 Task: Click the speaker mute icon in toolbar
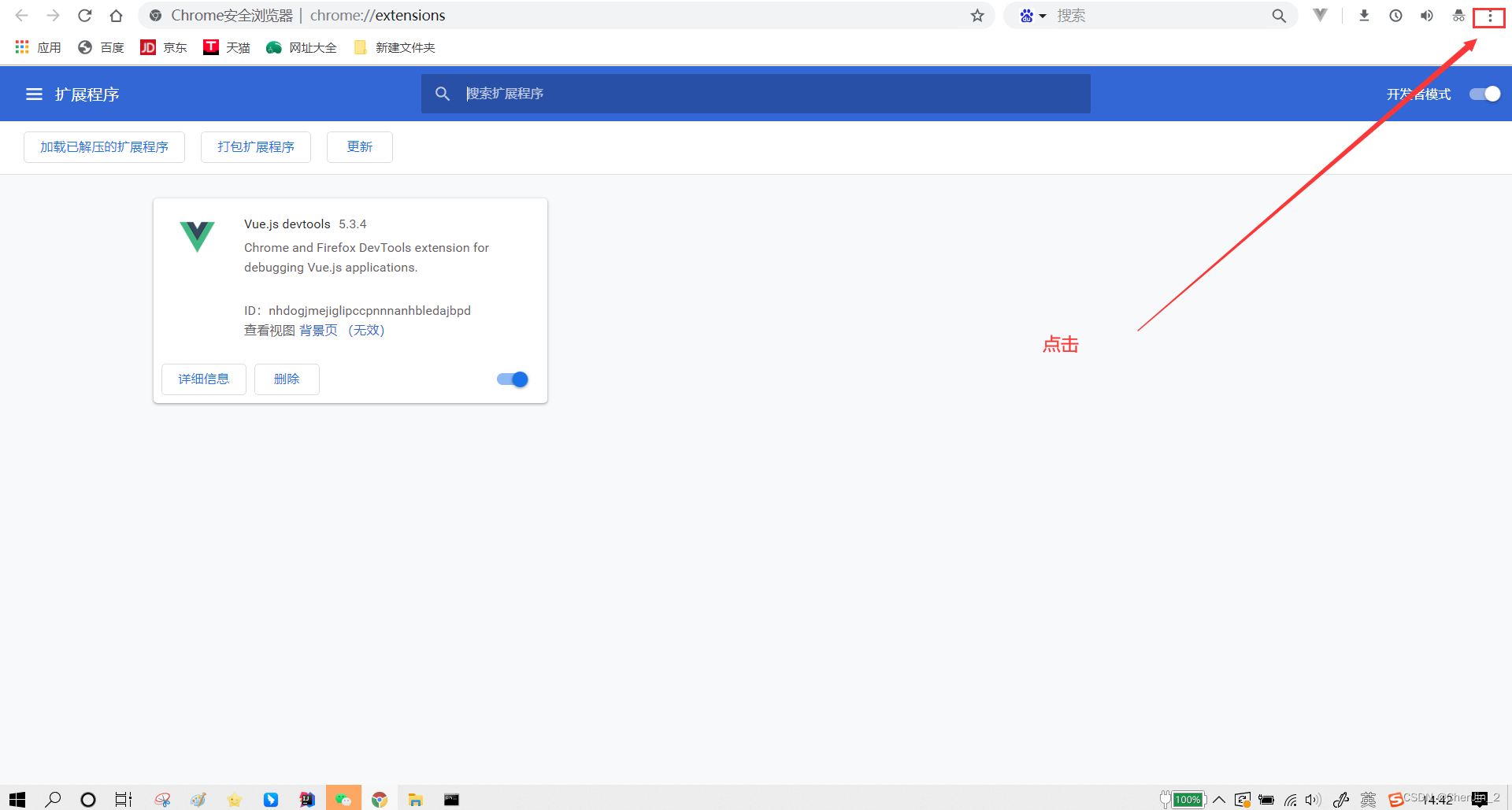pyautogui.click(x=1427, y=16)
